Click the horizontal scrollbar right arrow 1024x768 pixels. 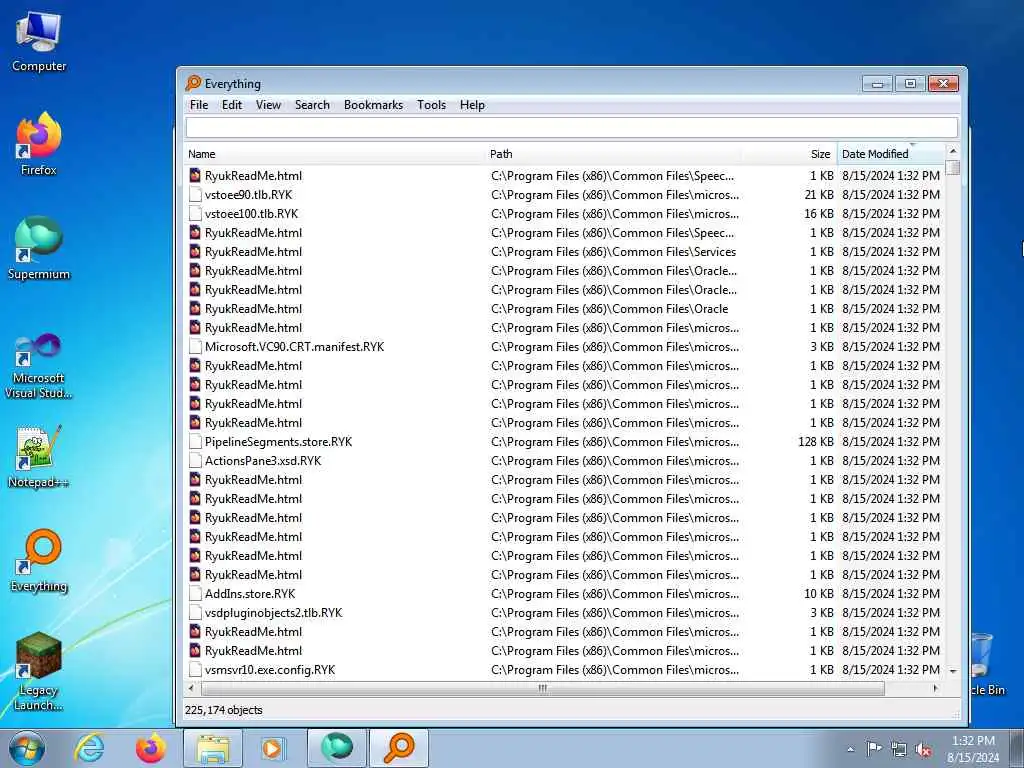pos(936,688)
